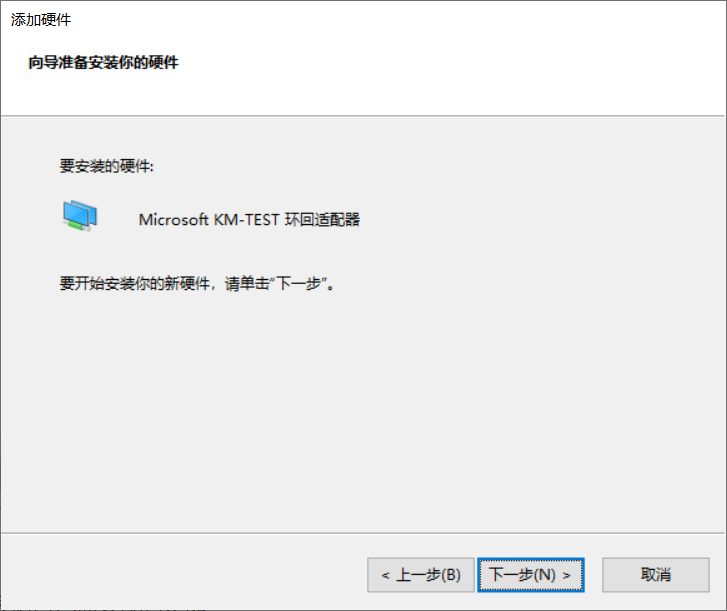Click the 环回适配器 text

click(x=322, y=219)
